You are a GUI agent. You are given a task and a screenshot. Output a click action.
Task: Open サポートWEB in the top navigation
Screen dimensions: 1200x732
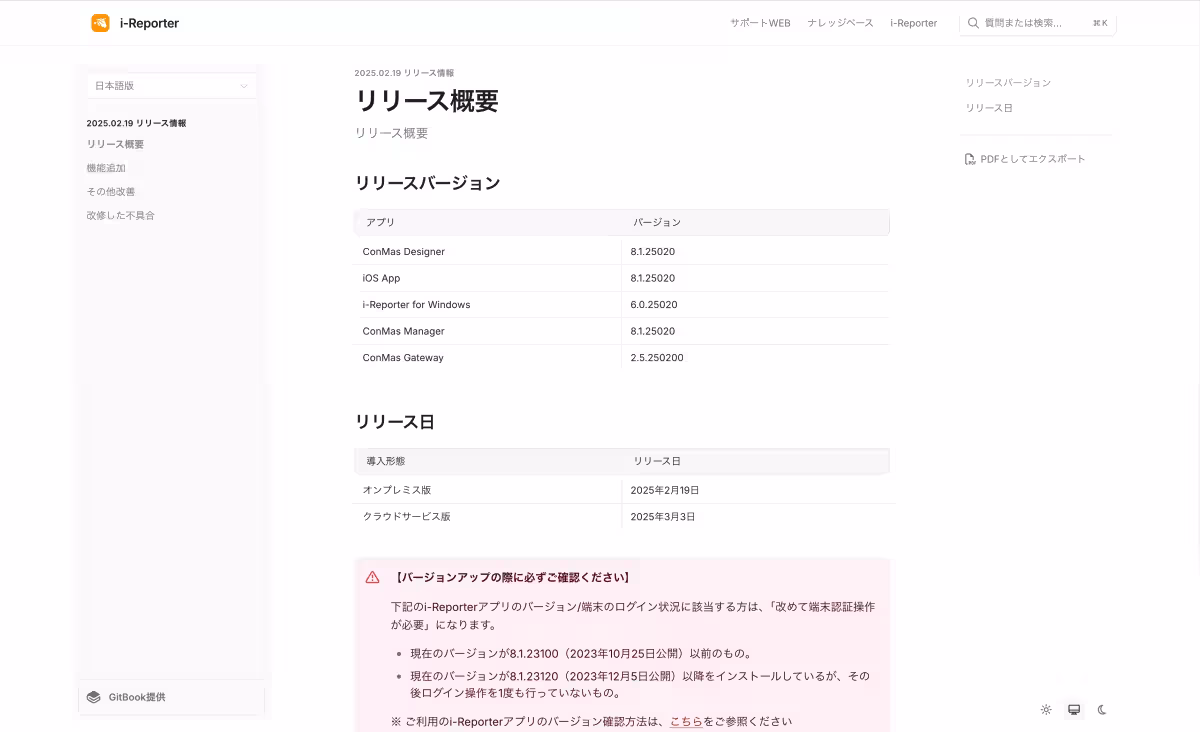(760, 23)
